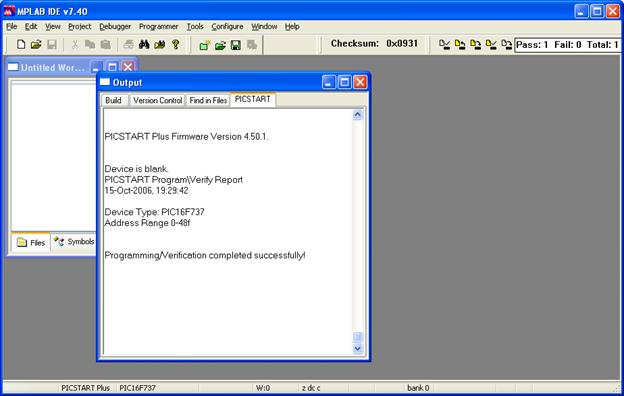
Task: Click the MPLAB IDE title bar logo
Action: [x=9, y=11]
